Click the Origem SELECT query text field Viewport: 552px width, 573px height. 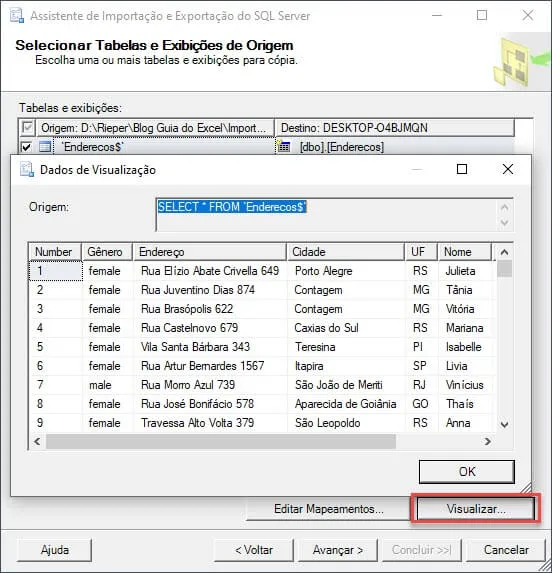coord(334,215)
